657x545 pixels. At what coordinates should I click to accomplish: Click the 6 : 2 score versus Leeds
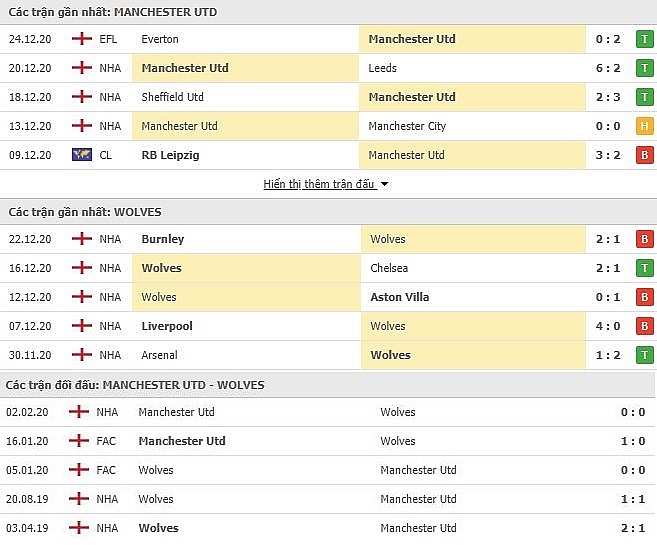tap(608, 68)
